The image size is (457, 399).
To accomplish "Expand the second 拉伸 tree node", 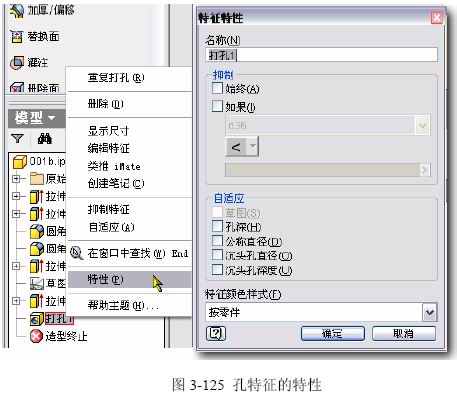I will (16, 214).
